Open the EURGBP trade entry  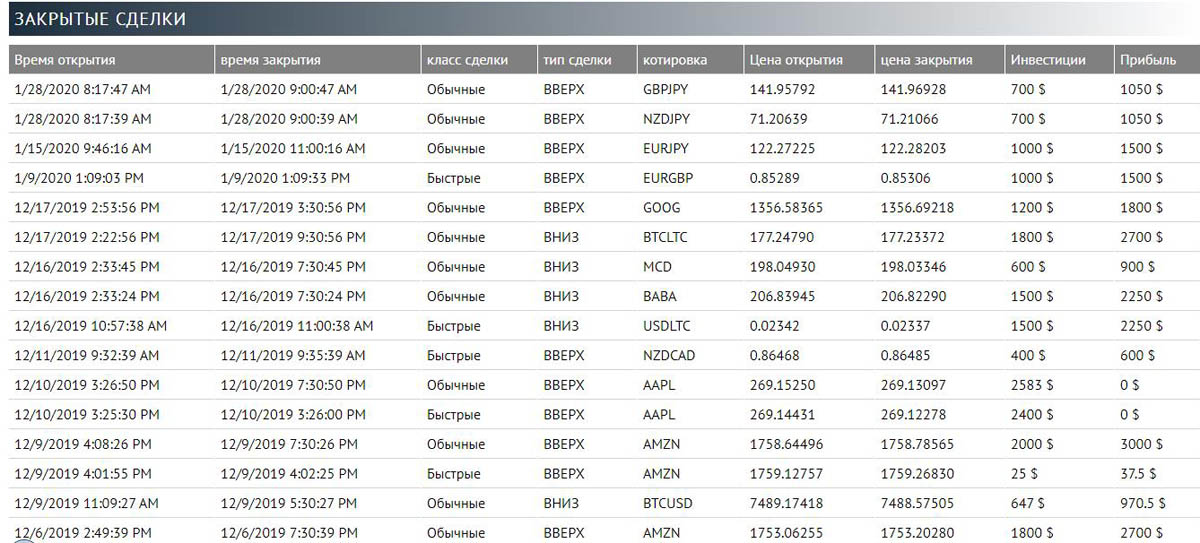tap(600, 179)
